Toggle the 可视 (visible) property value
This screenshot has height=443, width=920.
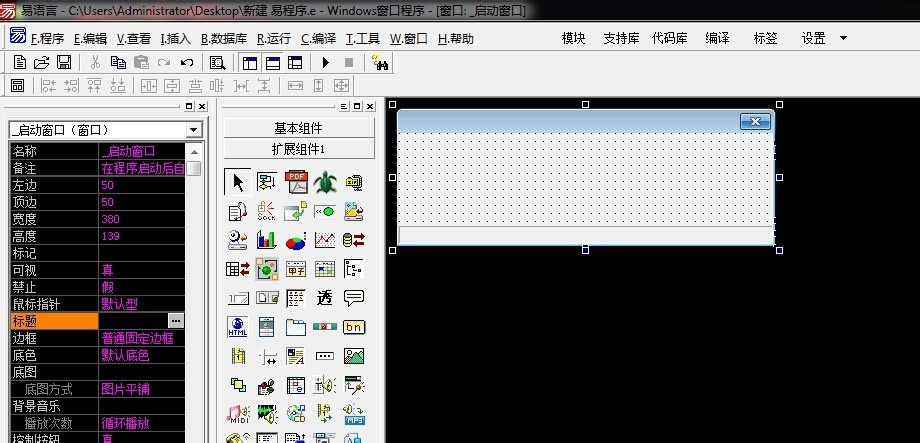142,270
